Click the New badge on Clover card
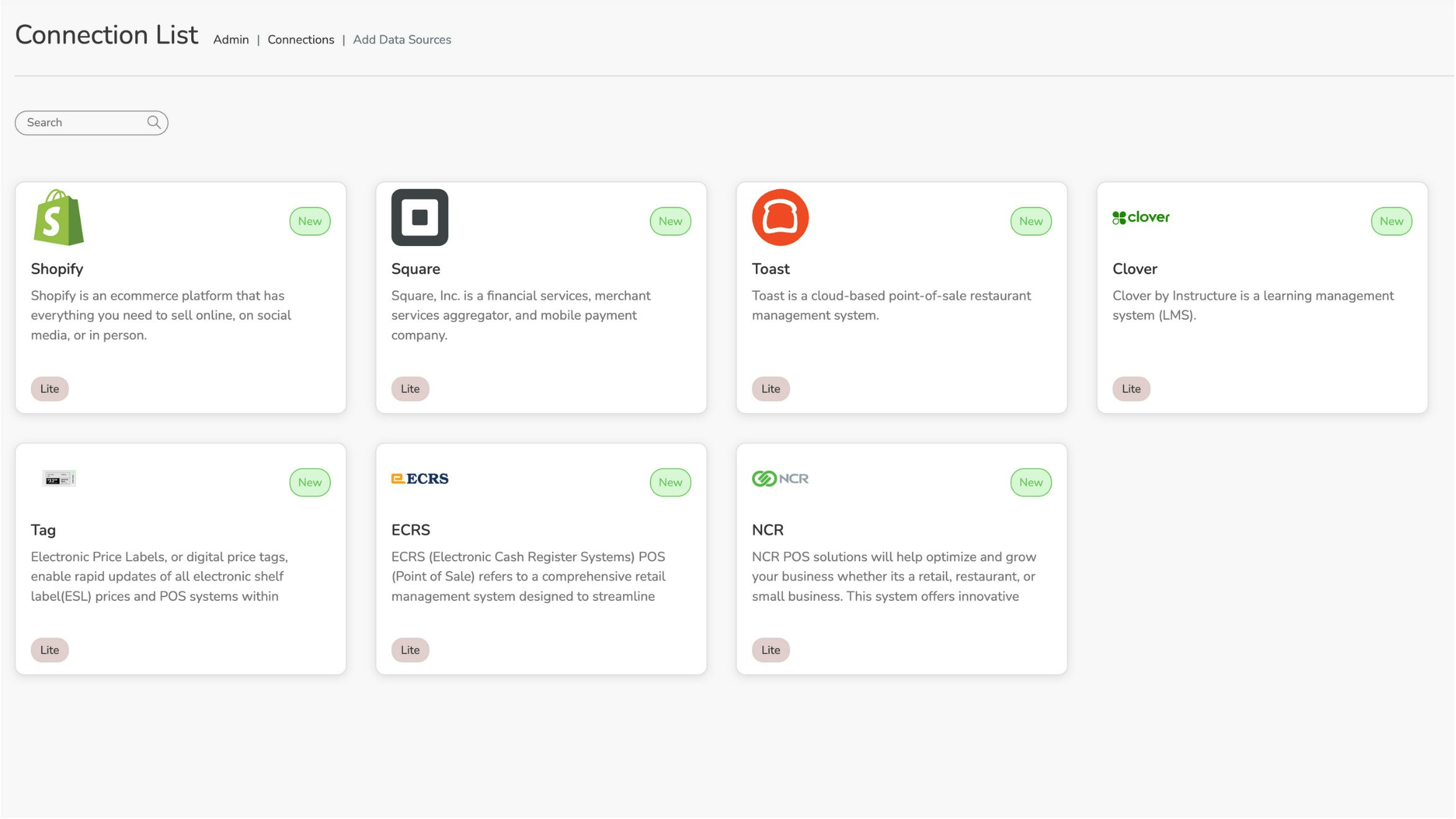The height and width of the screenshot is (819, 1456). tap(1391, 221)
